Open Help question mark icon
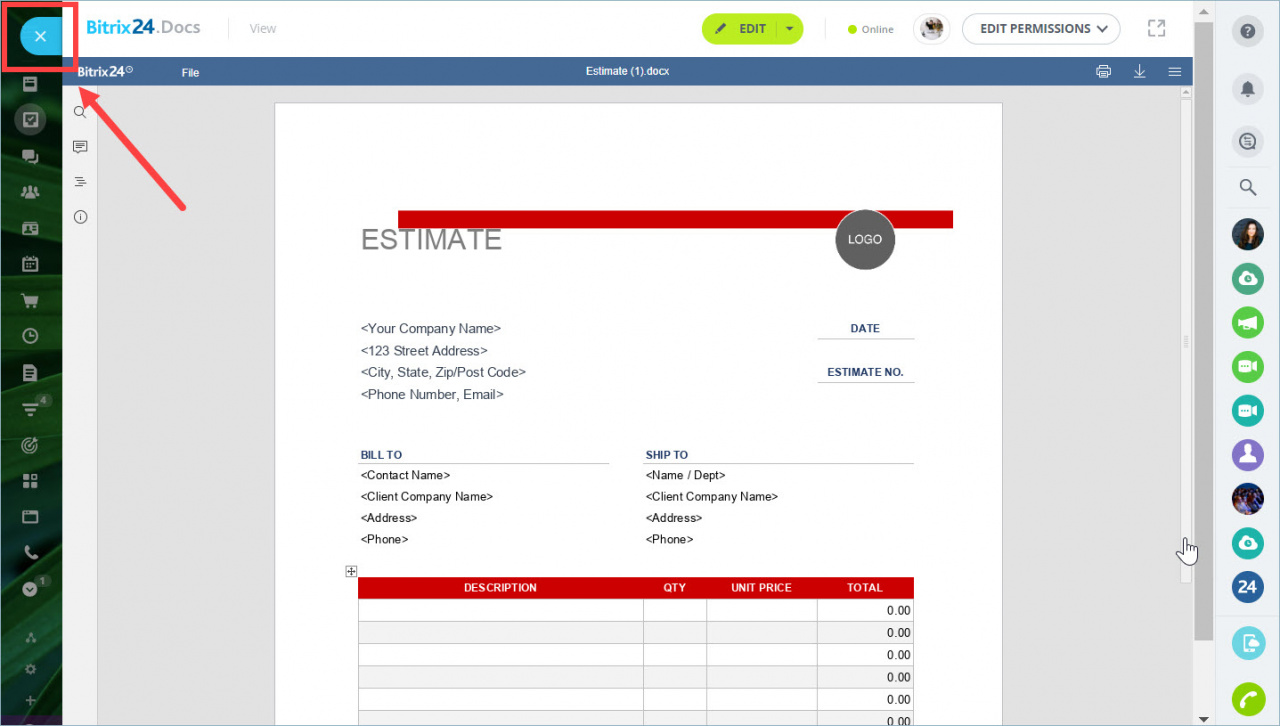The image size is (1280, 726). (x=1248, y=32)
